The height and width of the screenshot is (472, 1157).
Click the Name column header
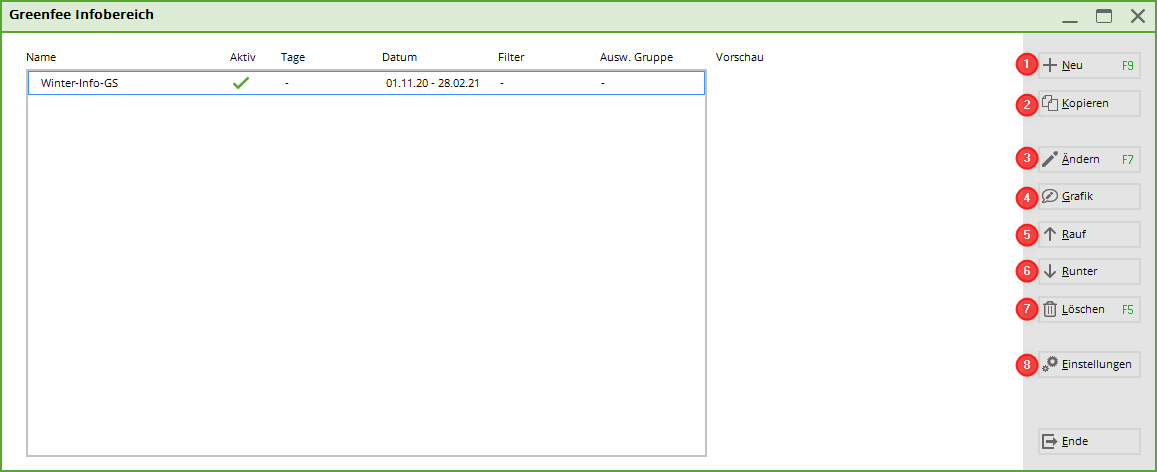[x=41, y=57]
